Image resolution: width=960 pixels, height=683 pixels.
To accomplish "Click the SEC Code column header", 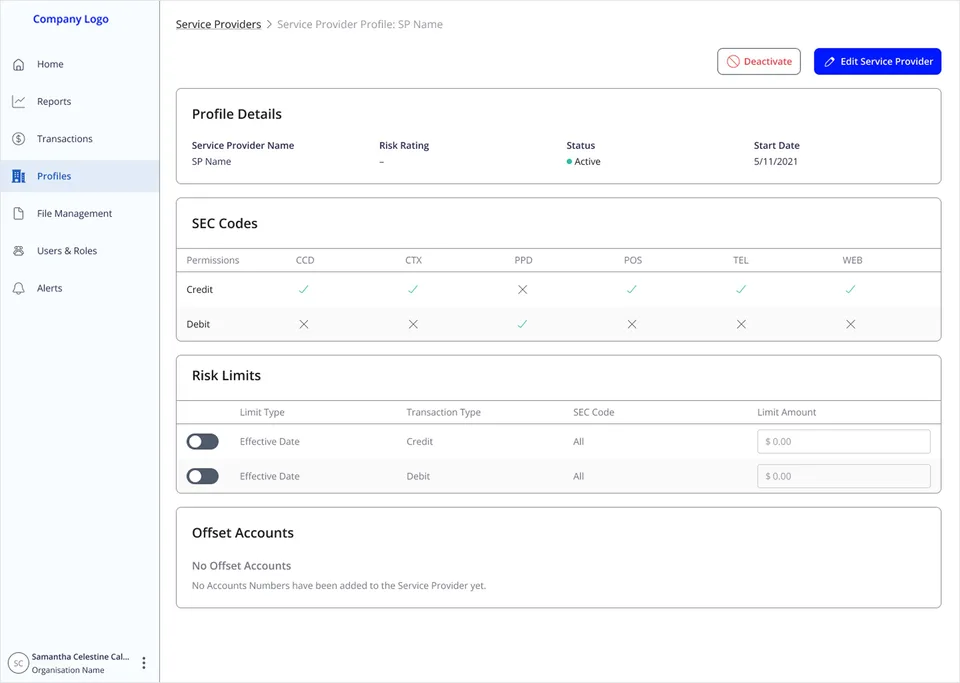I will (x=593, y=412).
